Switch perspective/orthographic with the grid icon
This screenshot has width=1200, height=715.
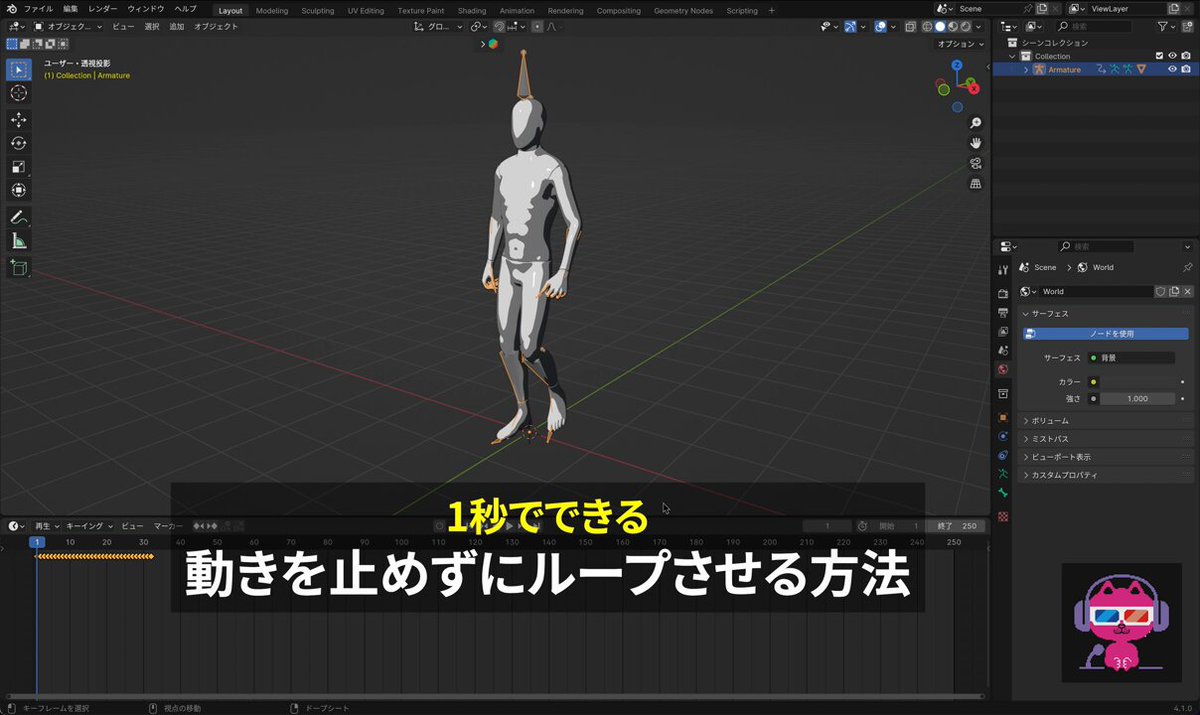point(976,184)
